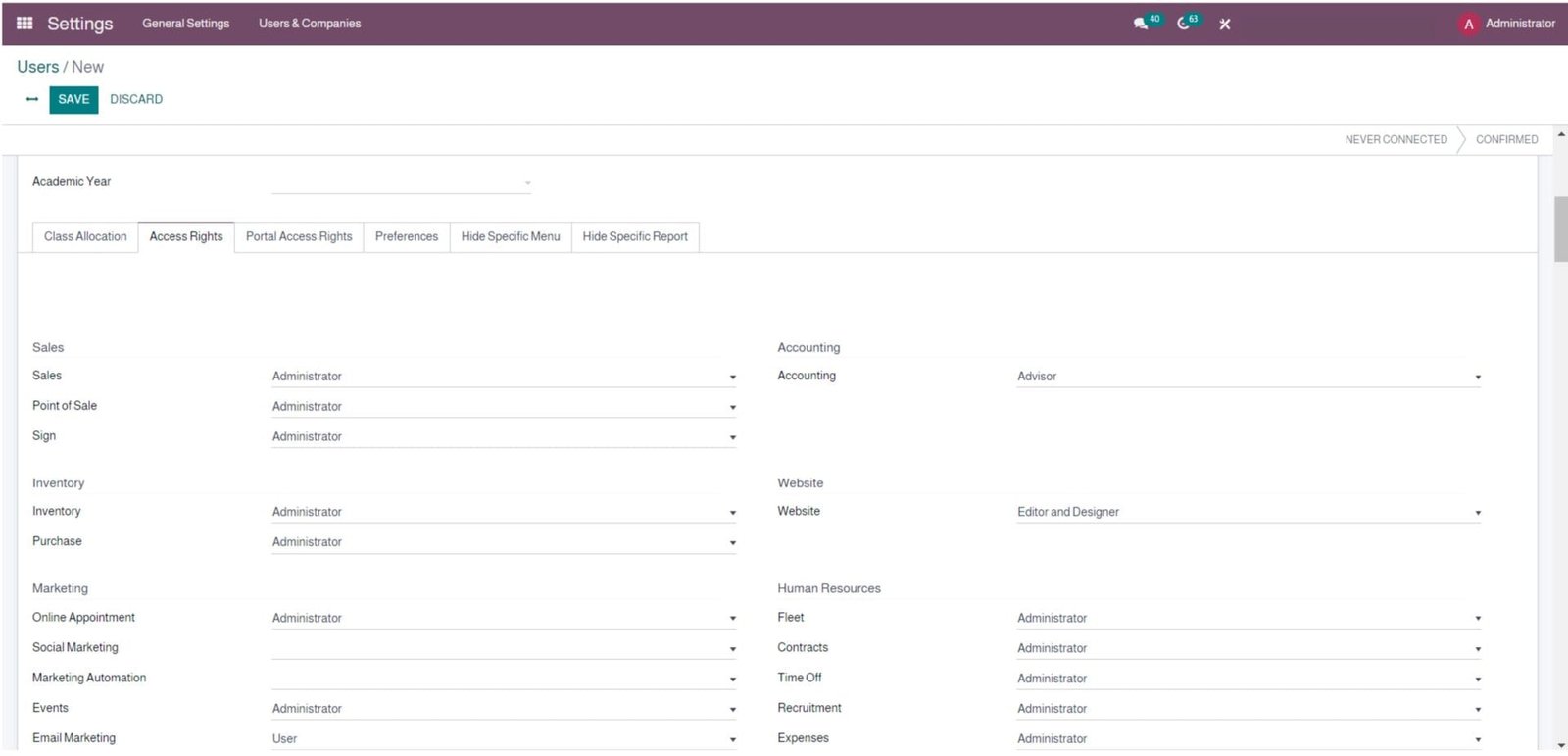Change the Point of Sale access dropdown
Screen dimensions: 1568x756
[x=503, y=407]
